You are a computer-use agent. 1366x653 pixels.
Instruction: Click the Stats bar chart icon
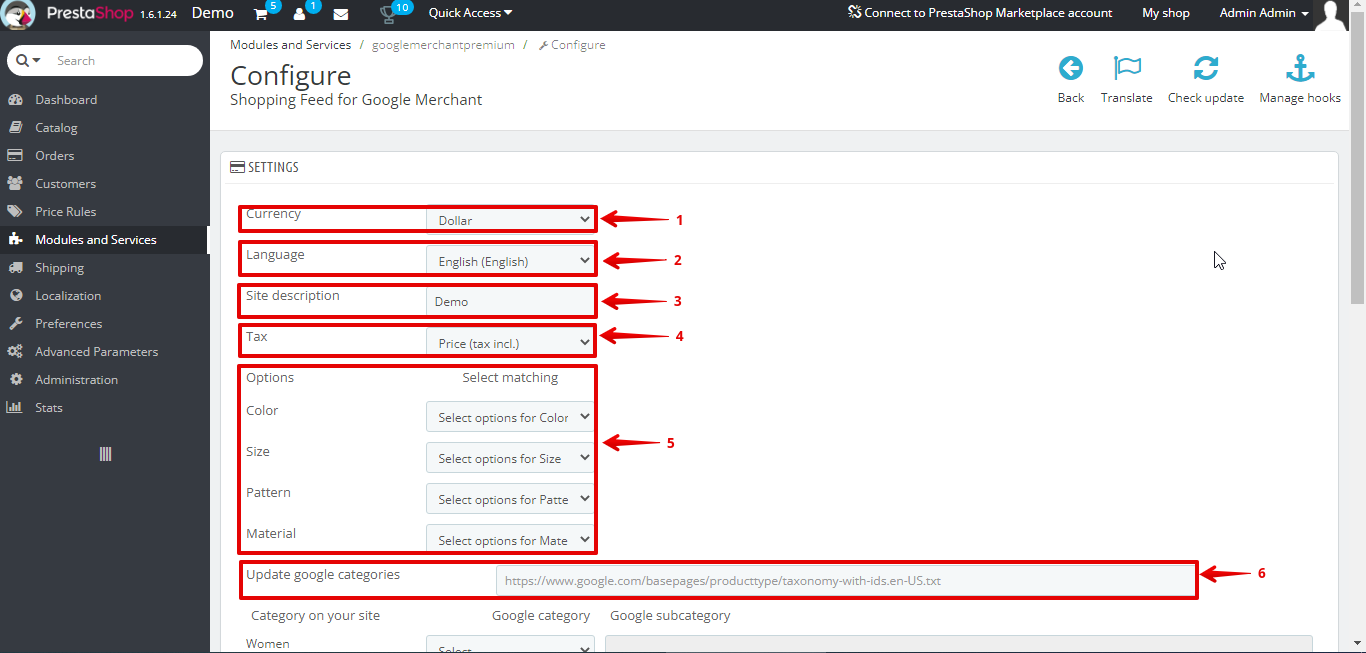tap(15, 408)
